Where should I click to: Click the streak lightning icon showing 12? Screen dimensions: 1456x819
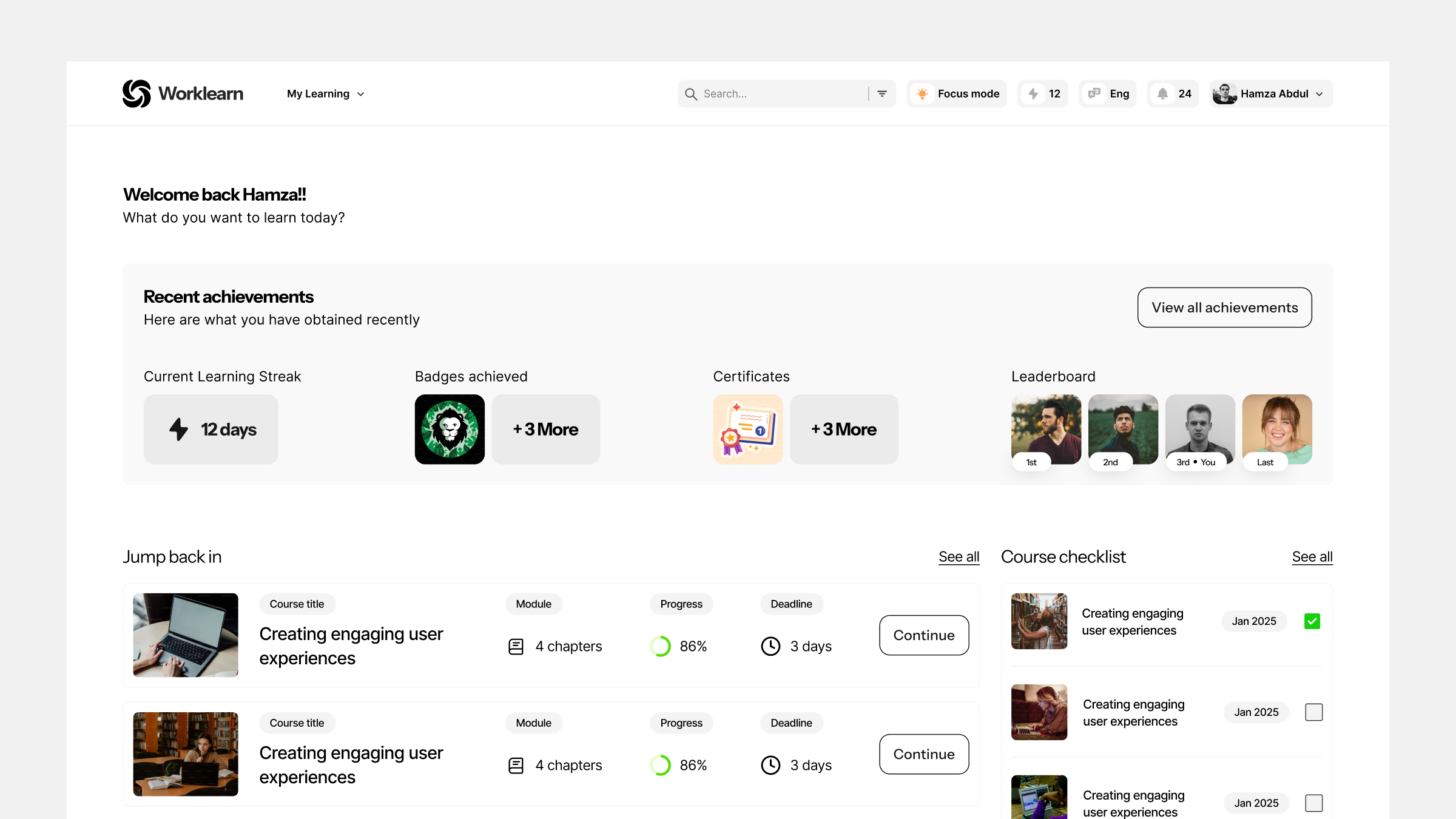1034,93
